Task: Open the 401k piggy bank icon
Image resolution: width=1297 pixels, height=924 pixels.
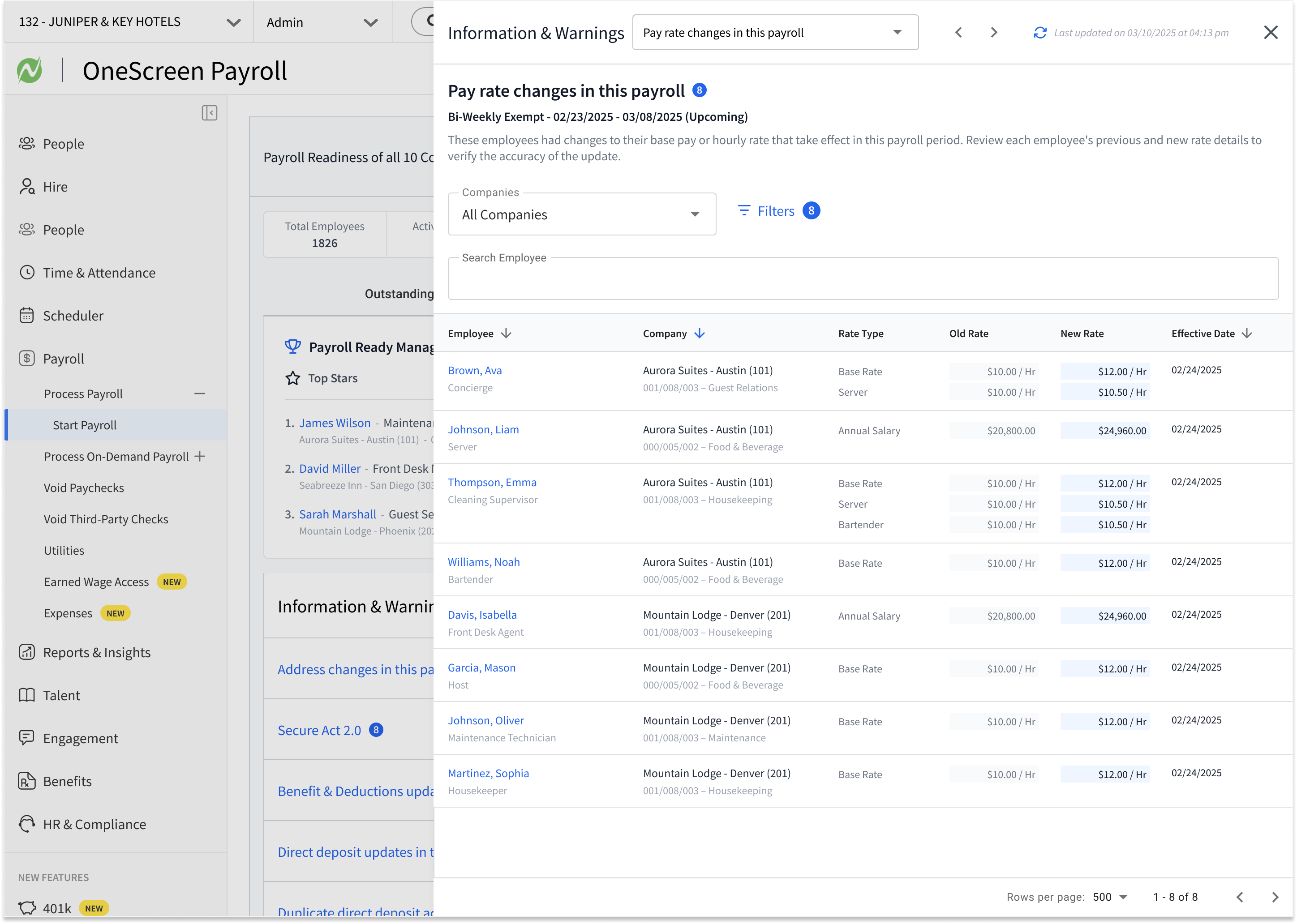Action: pyautogui.click(x=27, y=907)
